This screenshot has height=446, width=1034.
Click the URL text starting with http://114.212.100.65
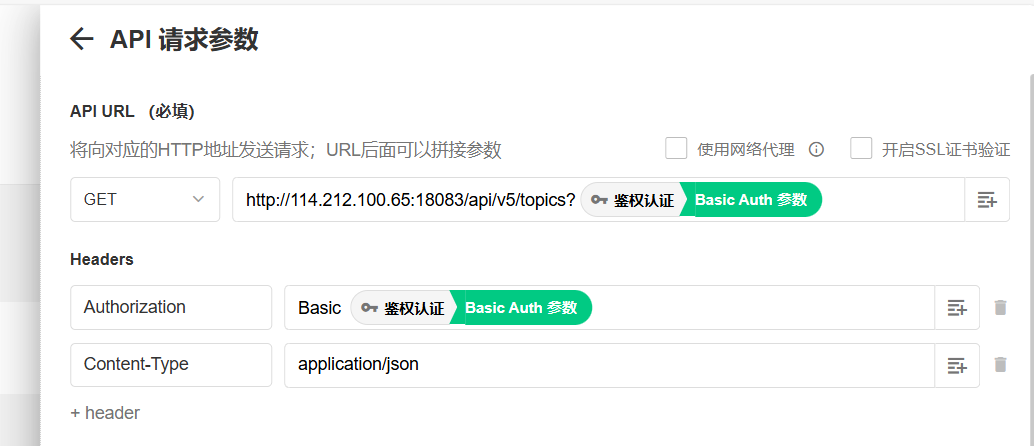[410, 200]
